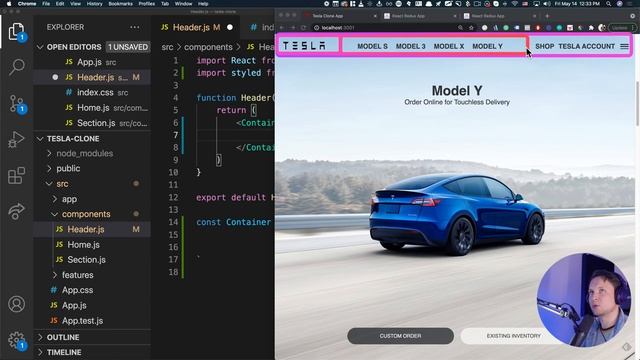Open the History menu in the menu bar
This screenshot has height=360, width=640.
coord(94,4)
